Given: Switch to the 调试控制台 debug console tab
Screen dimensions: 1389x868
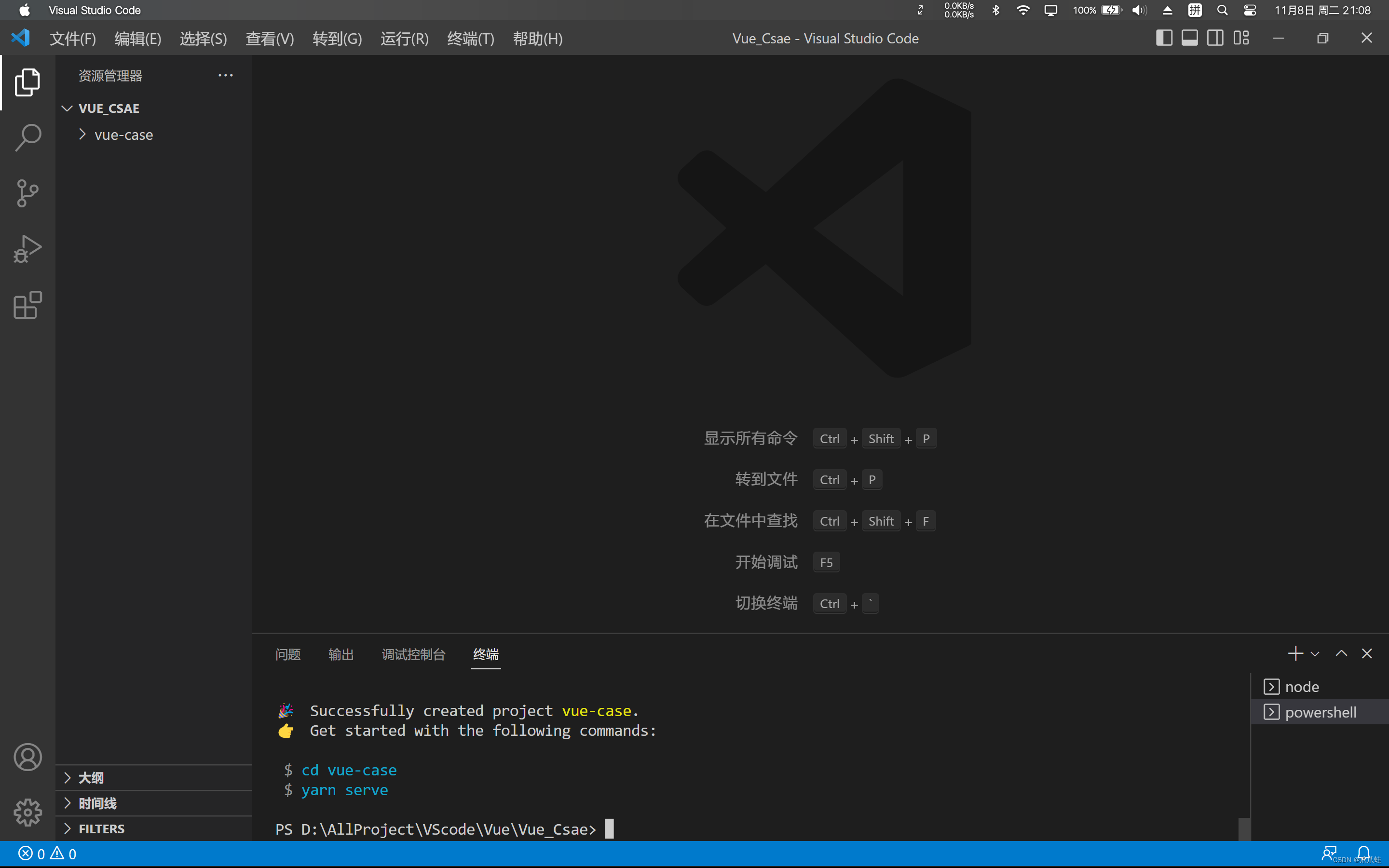Looking at the screenshot, I should pos(413,654).
